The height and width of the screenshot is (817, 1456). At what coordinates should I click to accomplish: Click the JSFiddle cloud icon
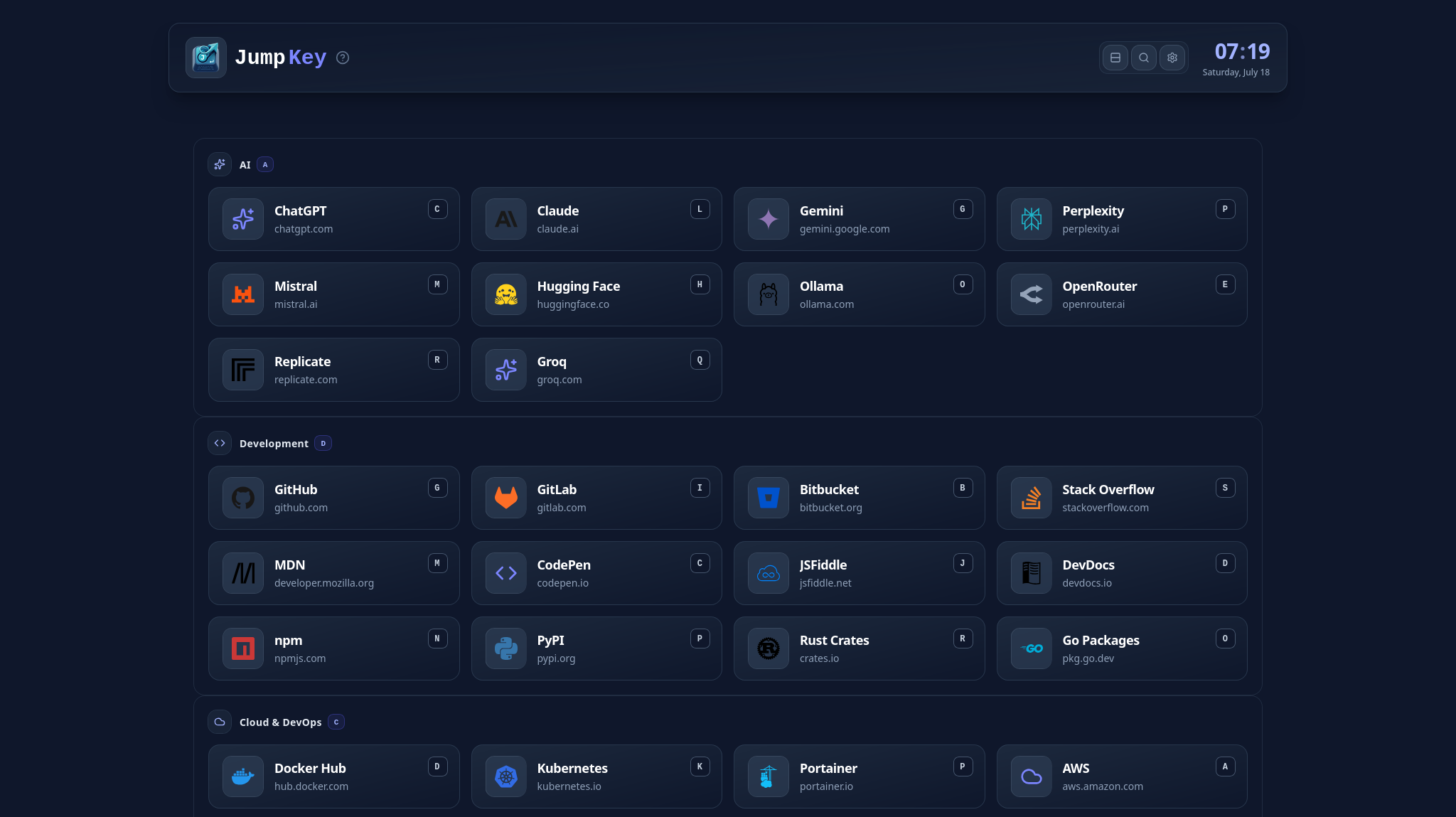click(769, 573)
